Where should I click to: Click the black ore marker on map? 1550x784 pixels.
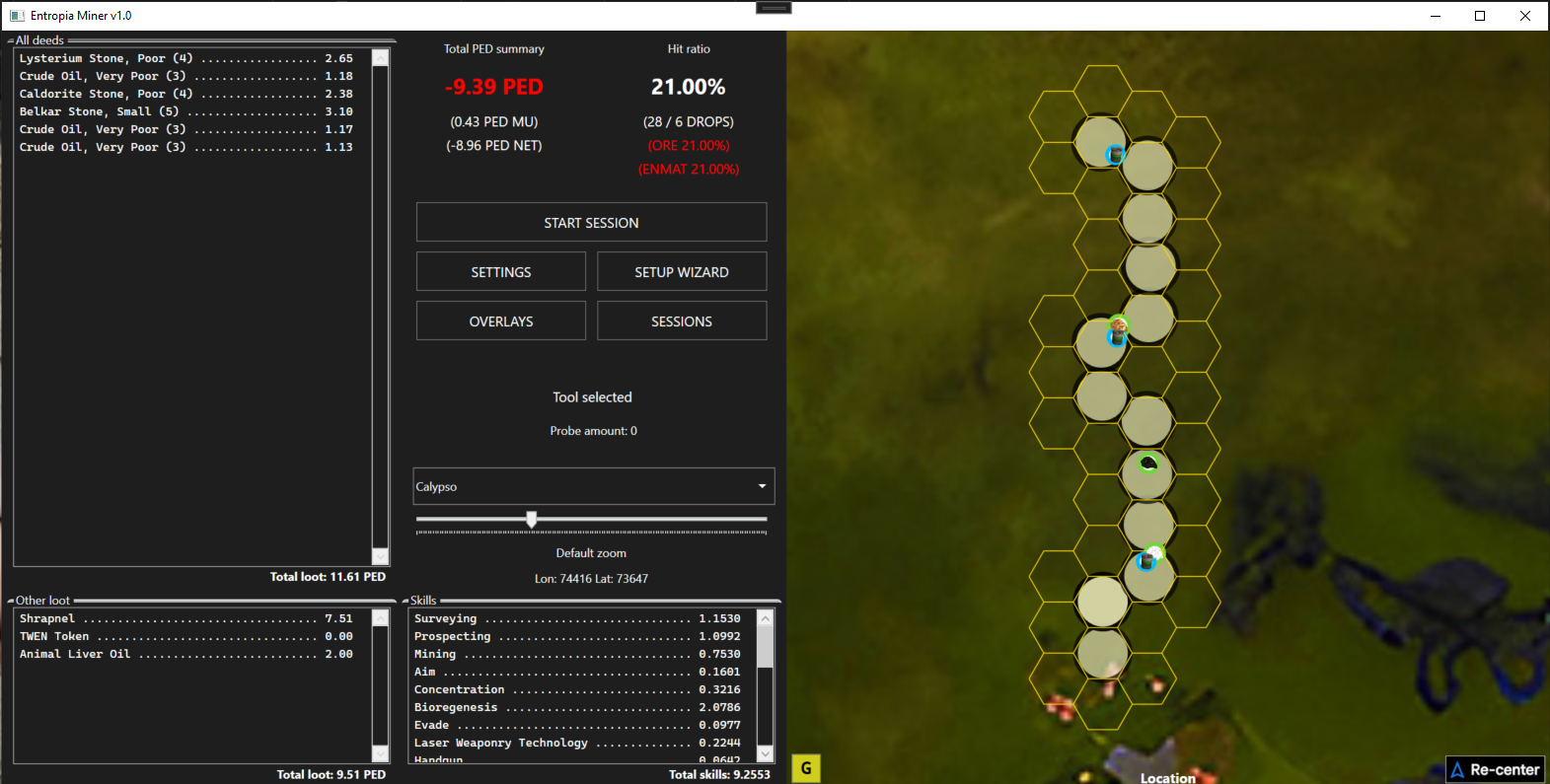coord(1148,463)
